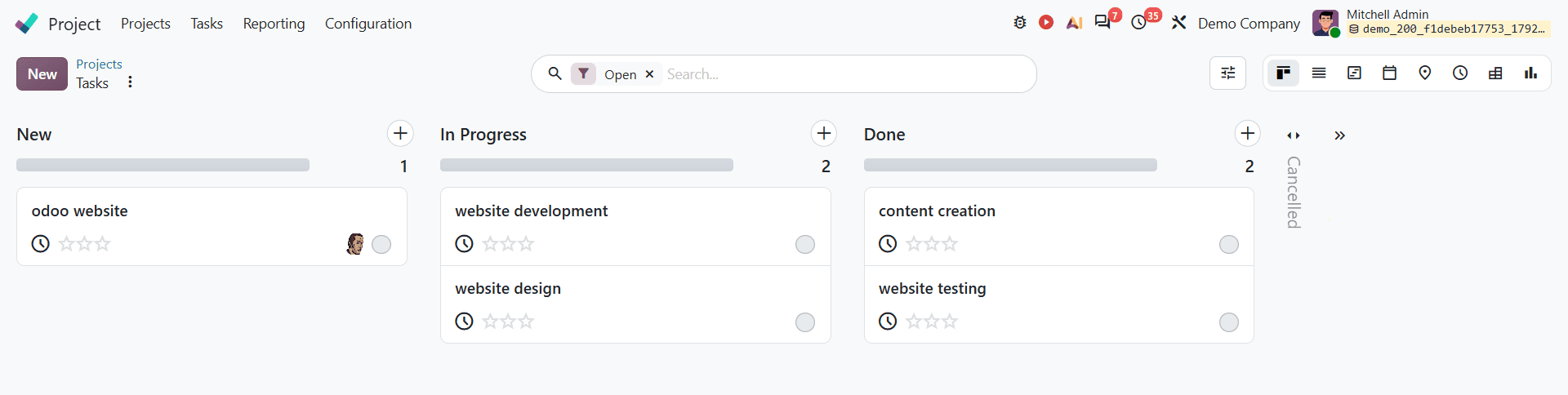The height and width of the screenshot is (395, 1568).
Task: Set priority star on website development
Action: point(508,243)
